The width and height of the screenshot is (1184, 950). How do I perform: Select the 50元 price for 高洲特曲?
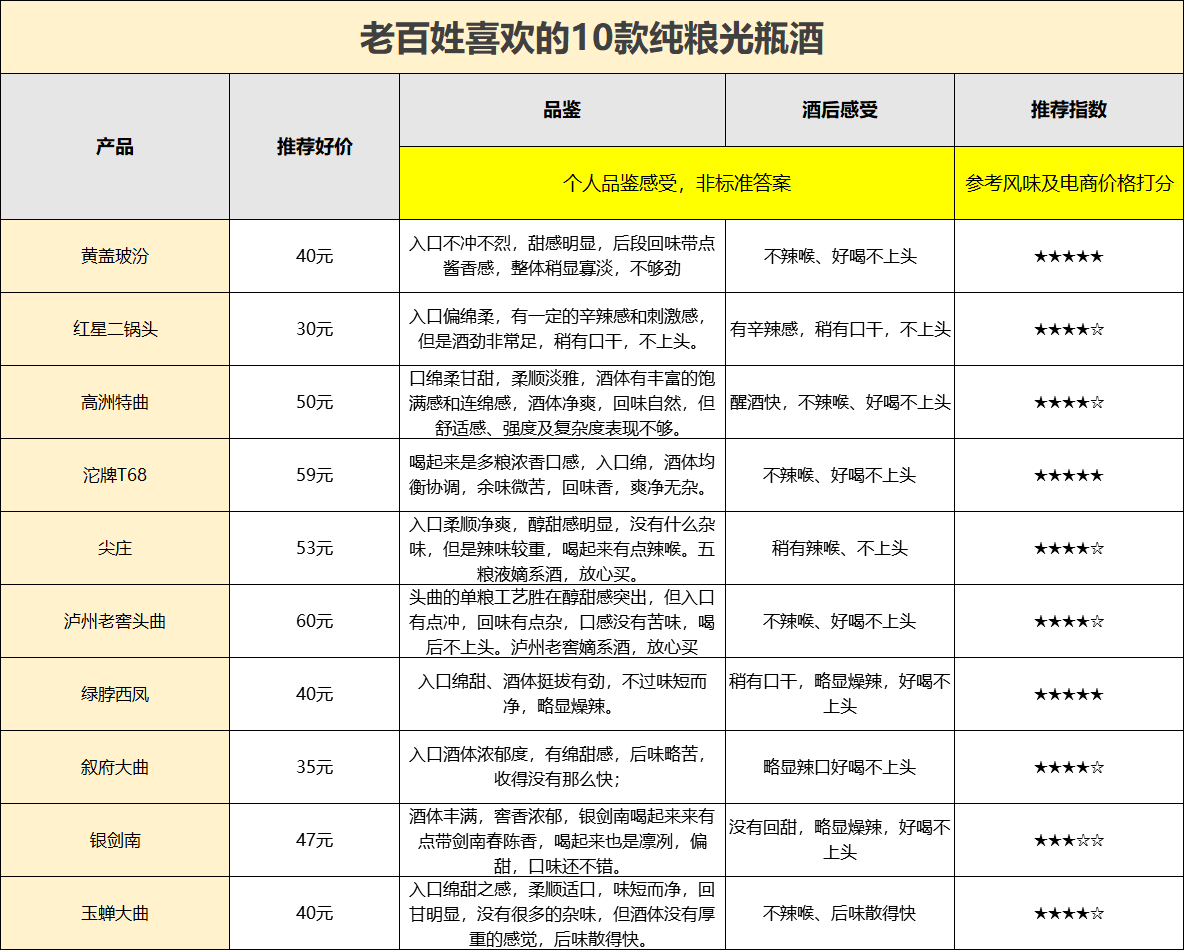click(x=314, y=402)
